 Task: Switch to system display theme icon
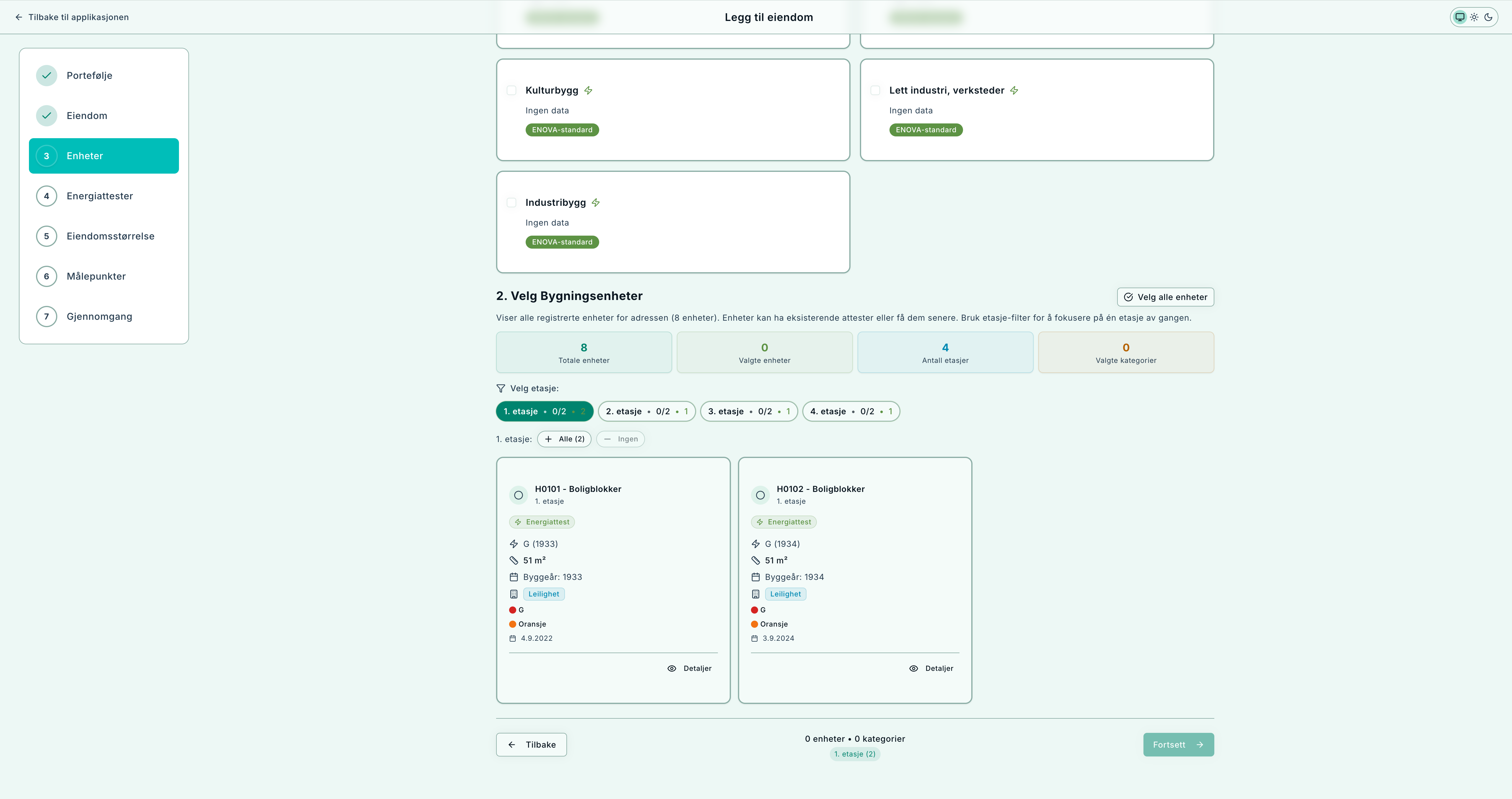point(1459,17)
